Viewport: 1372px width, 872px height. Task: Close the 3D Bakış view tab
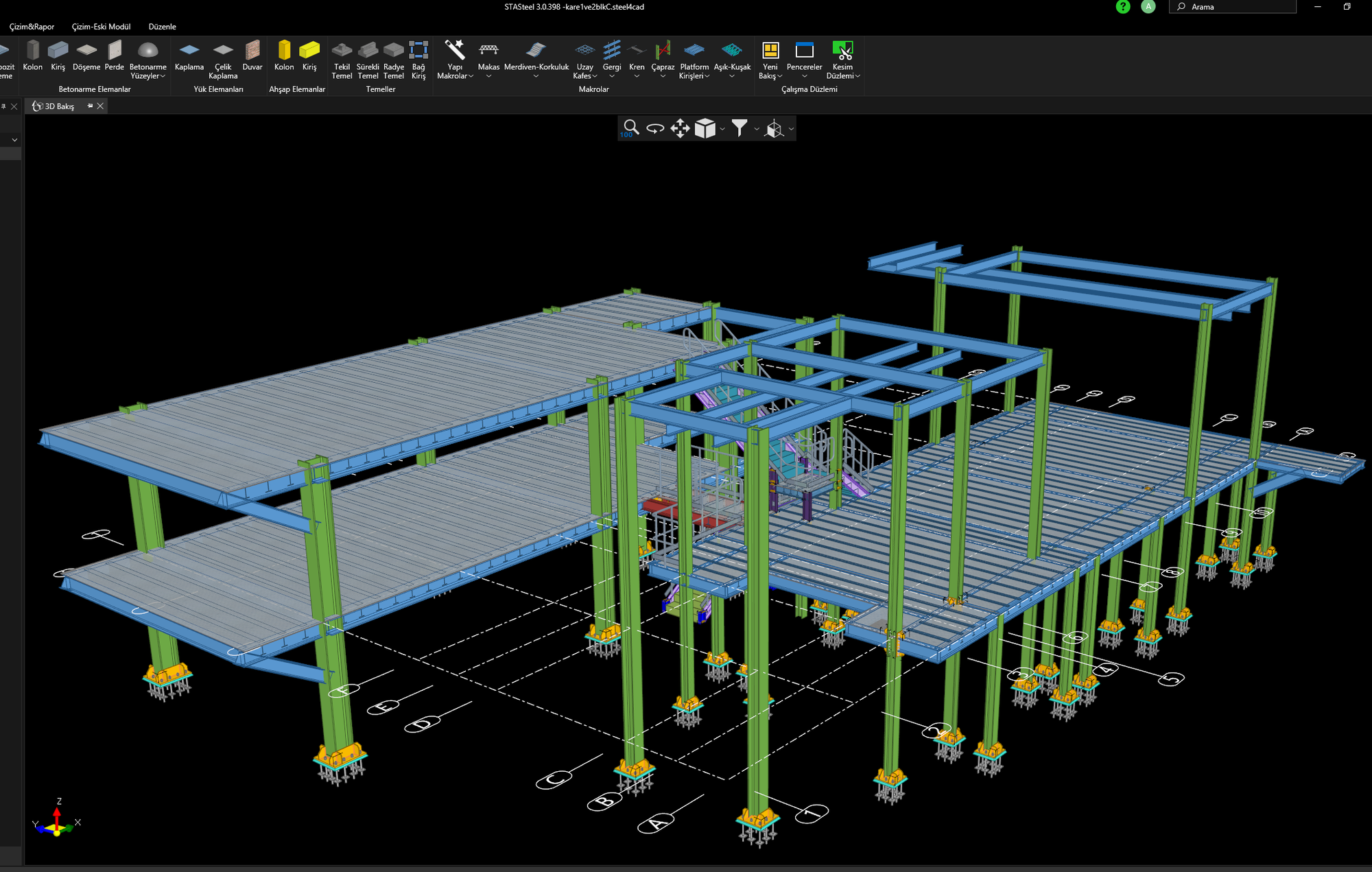100,106
